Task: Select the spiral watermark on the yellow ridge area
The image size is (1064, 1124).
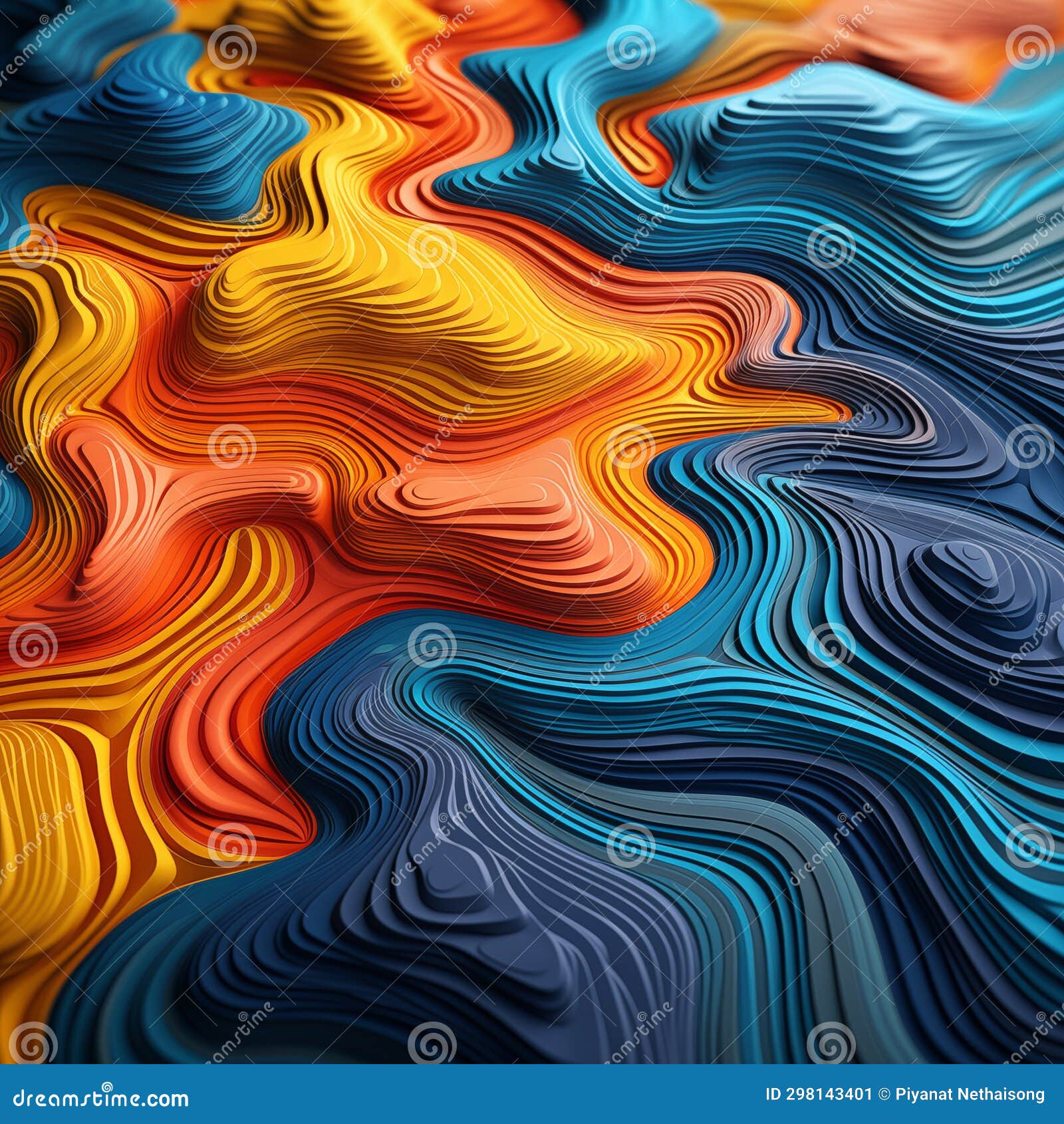Action: (x=432, y=246)
